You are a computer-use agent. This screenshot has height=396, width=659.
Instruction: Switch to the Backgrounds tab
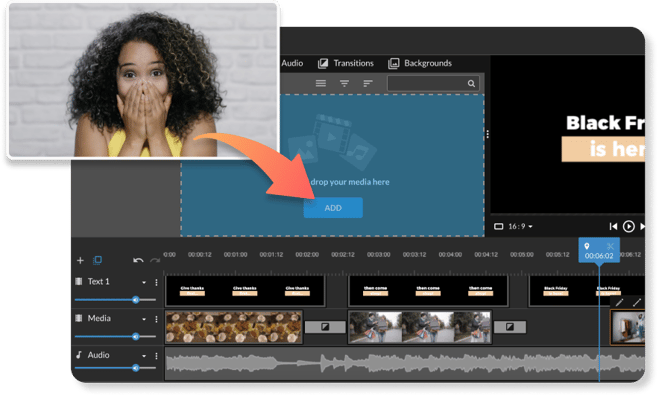tap(420, 63)
